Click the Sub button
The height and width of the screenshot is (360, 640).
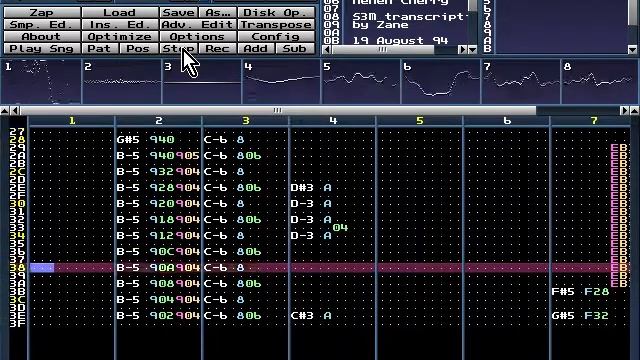[296, 48]
